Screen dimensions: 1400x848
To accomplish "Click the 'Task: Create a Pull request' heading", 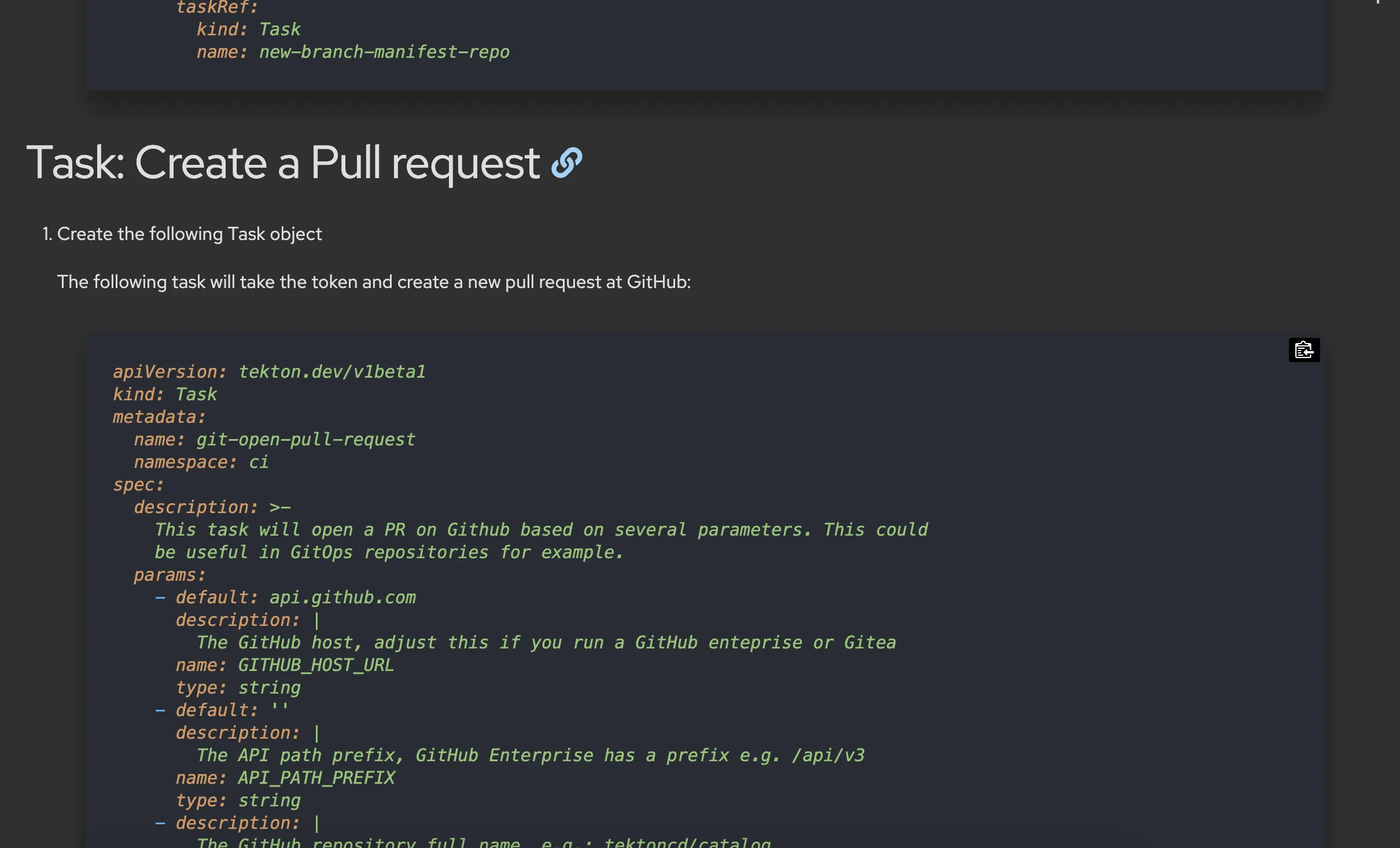I will (x=283, y=163).
